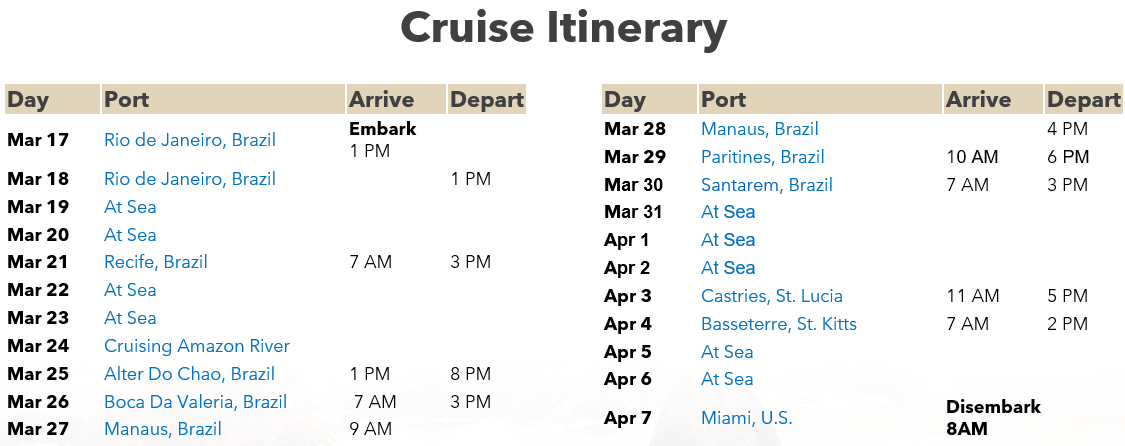The height and width of the screenshot is (446, 1125).
Task: Select the Paritines, Brazil port link
Action: click(x=763, y=157)
